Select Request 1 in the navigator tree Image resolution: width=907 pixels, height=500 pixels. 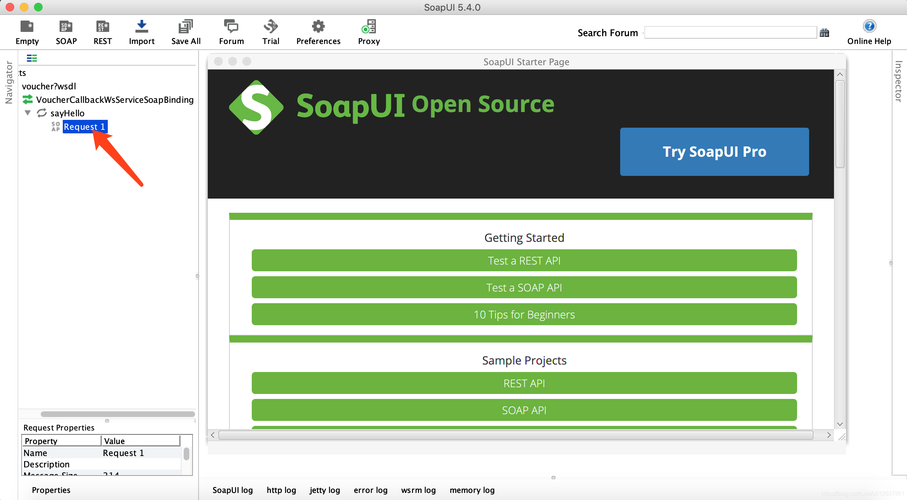pos(84,127)
